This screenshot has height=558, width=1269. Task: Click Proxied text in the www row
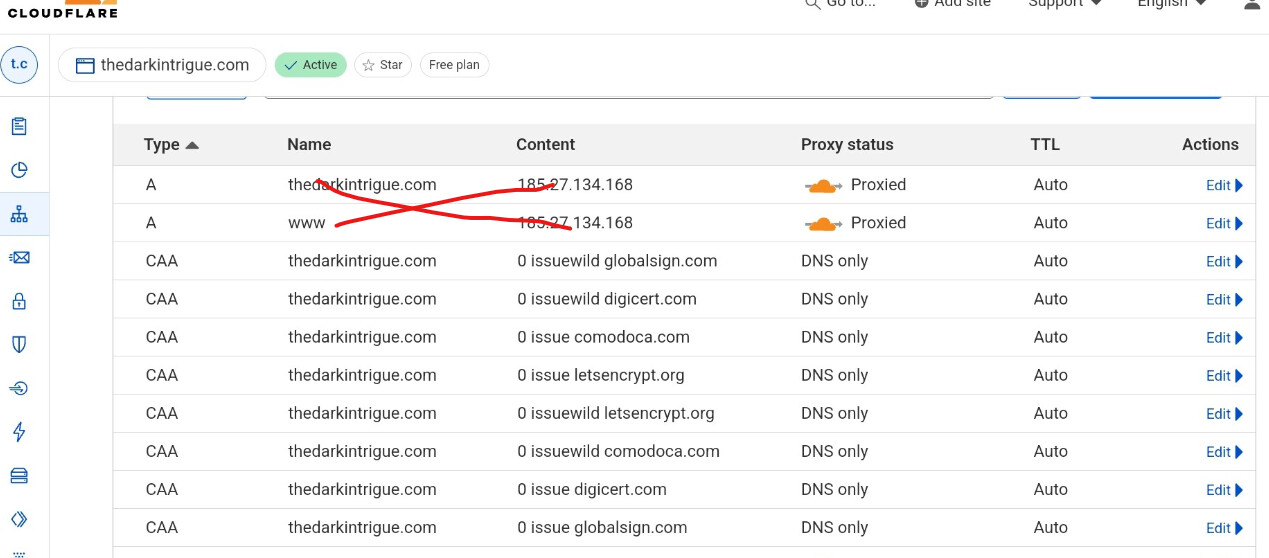(878, 223)
